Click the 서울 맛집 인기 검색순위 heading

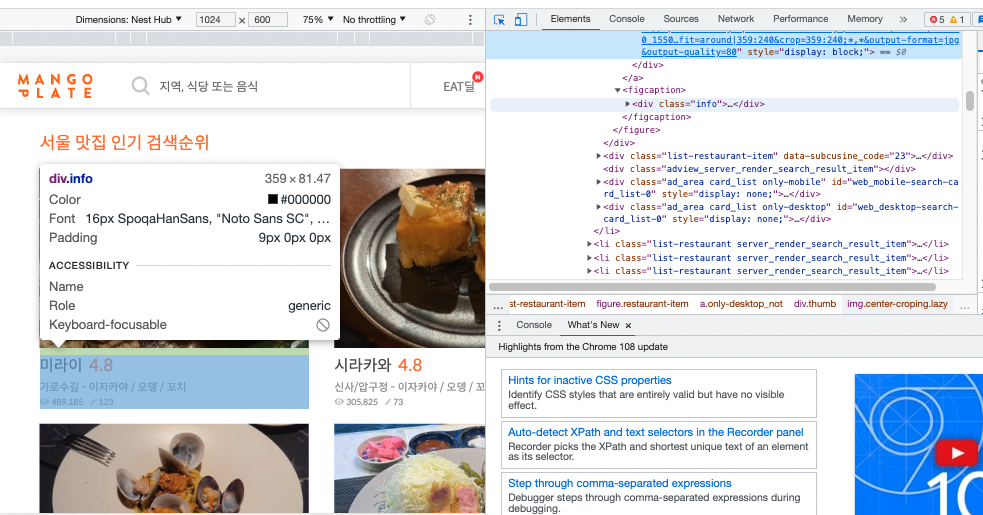coord(124,142)
